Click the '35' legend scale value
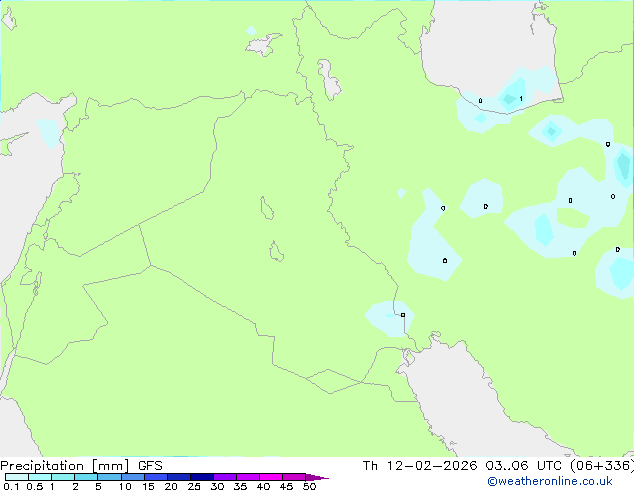634x490 pixels. click(240, 486)
